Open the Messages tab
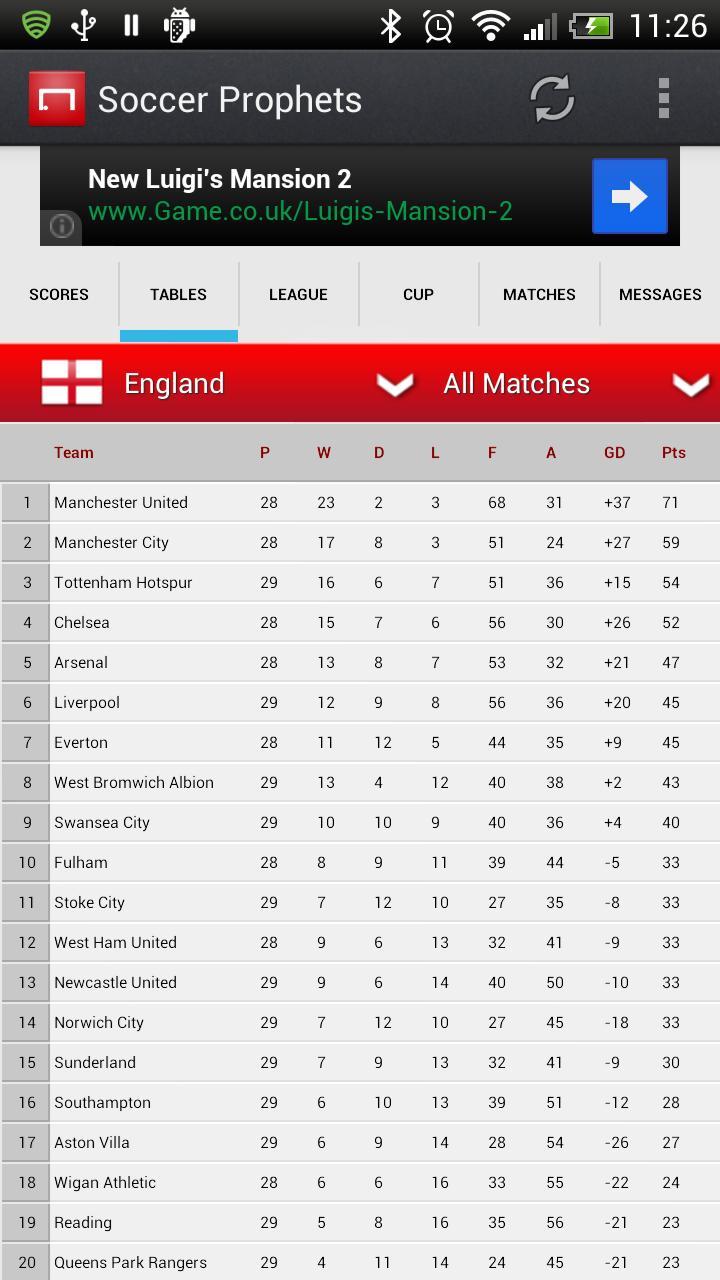 pos(660,295)
